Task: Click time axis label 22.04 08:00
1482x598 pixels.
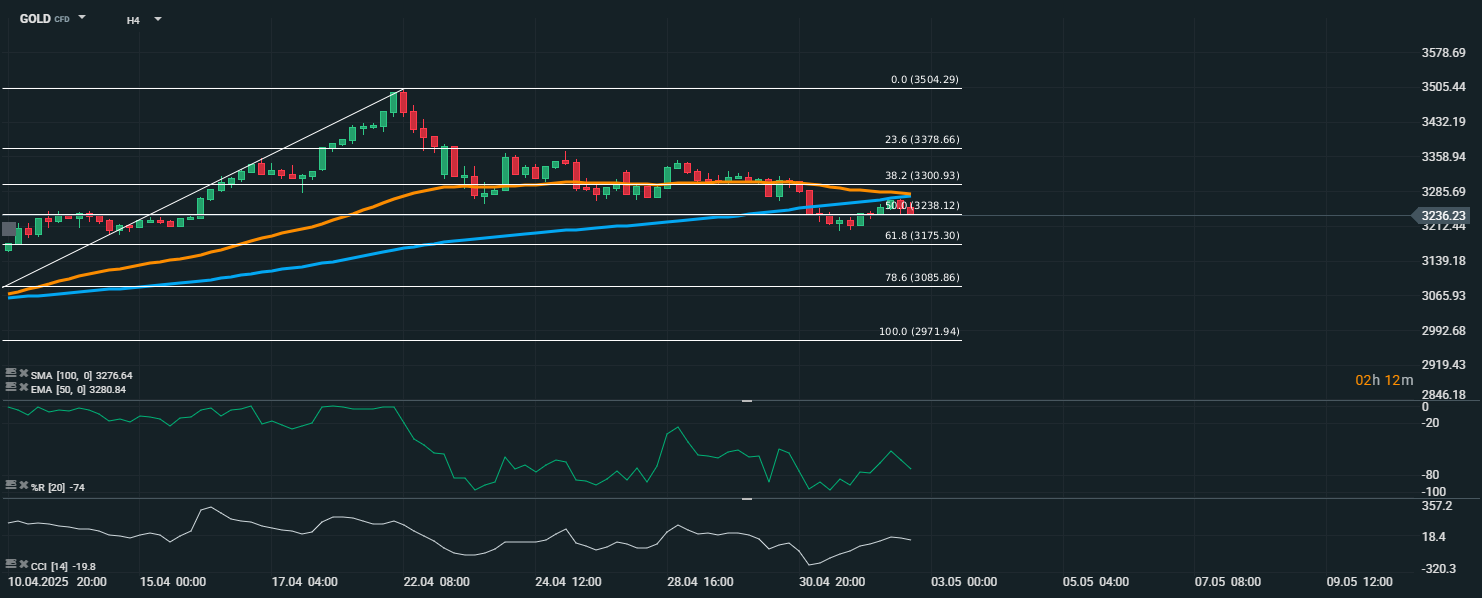Action: pyautogui.click(x=437, y=581)
